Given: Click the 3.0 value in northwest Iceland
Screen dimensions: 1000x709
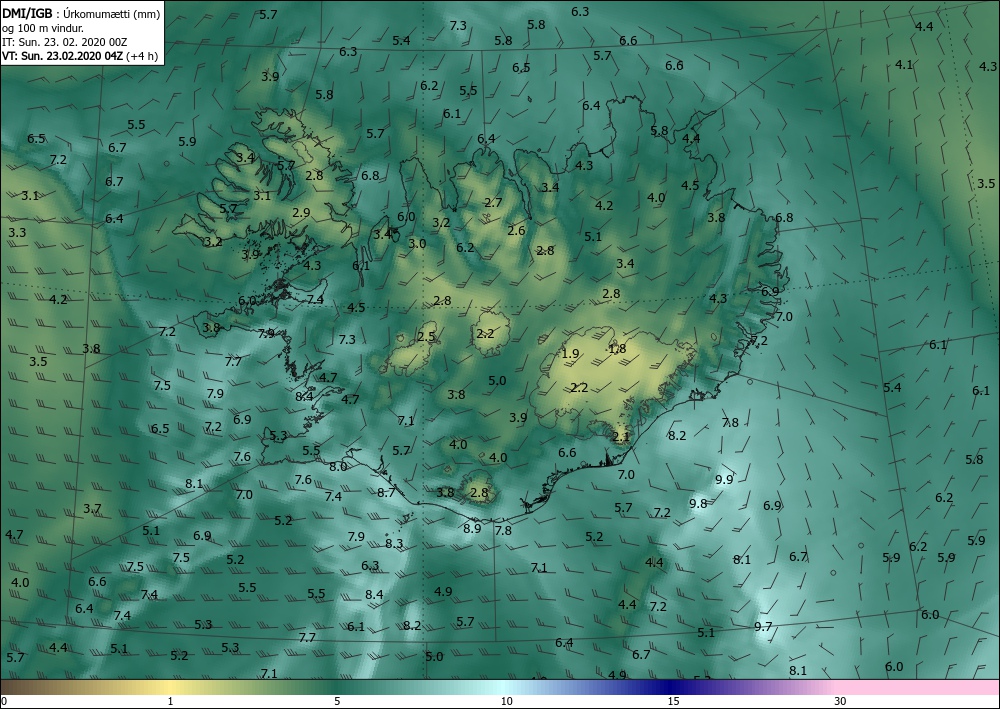Looking at the screenshot, I should coord(417,243).
